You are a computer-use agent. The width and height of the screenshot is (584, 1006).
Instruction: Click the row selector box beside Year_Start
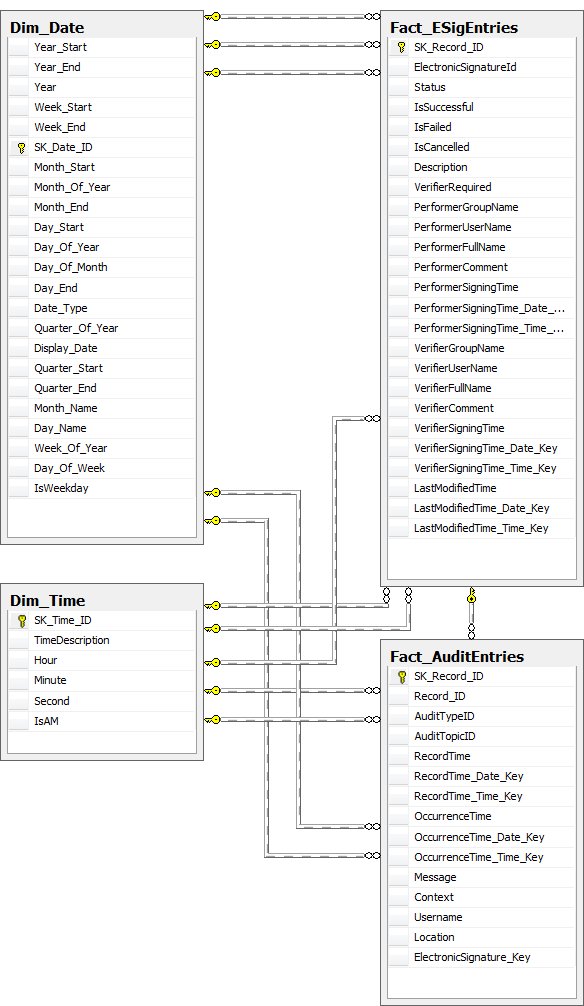click(19, 47)
